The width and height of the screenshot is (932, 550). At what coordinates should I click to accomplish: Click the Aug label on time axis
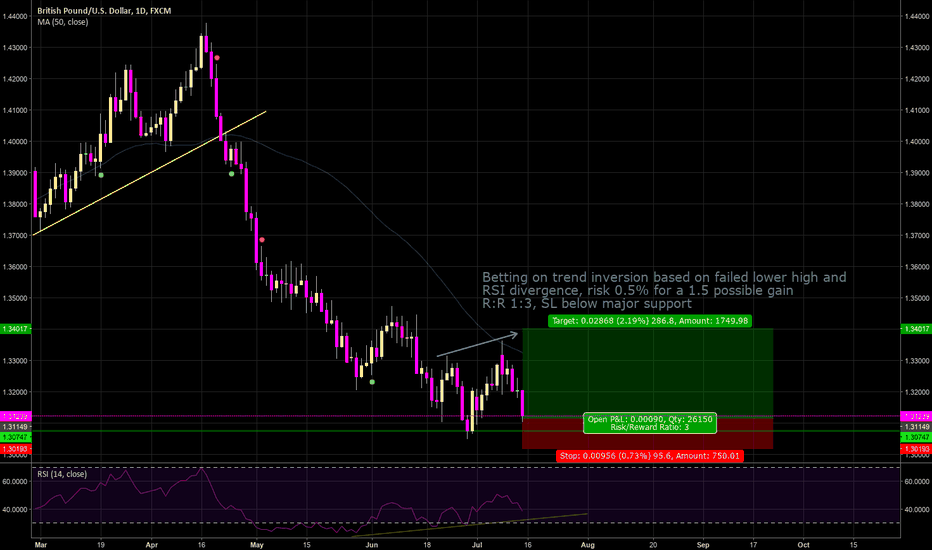click(x=588, y=544)
